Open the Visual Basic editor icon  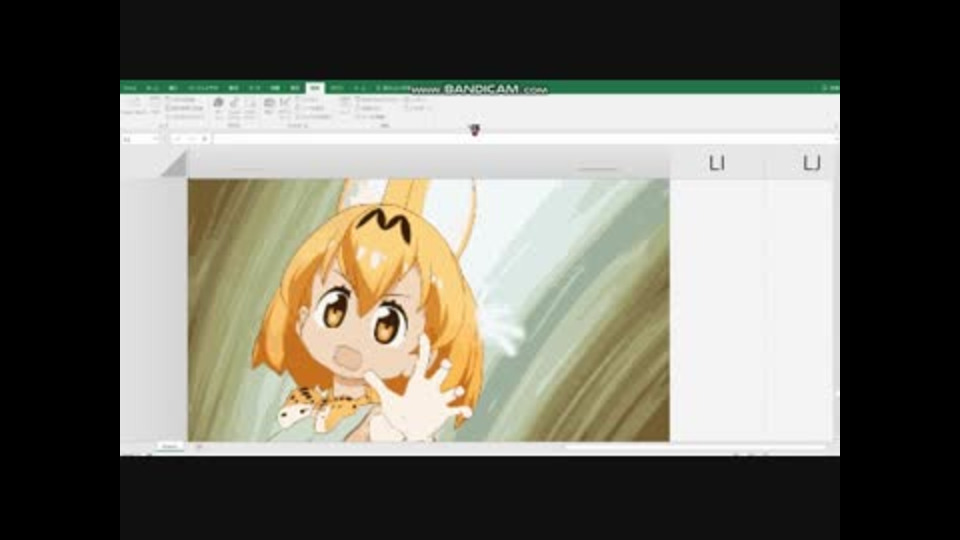point(133,105)
